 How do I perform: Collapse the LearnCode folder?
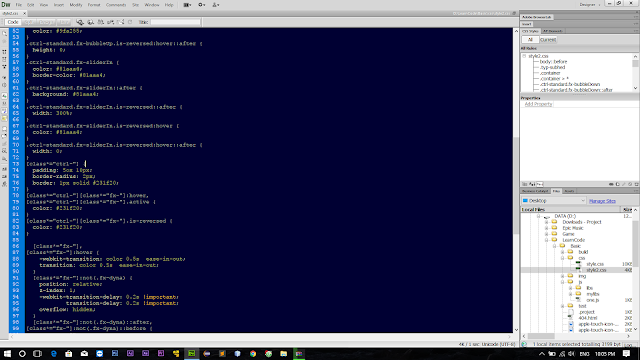[547, 240]
